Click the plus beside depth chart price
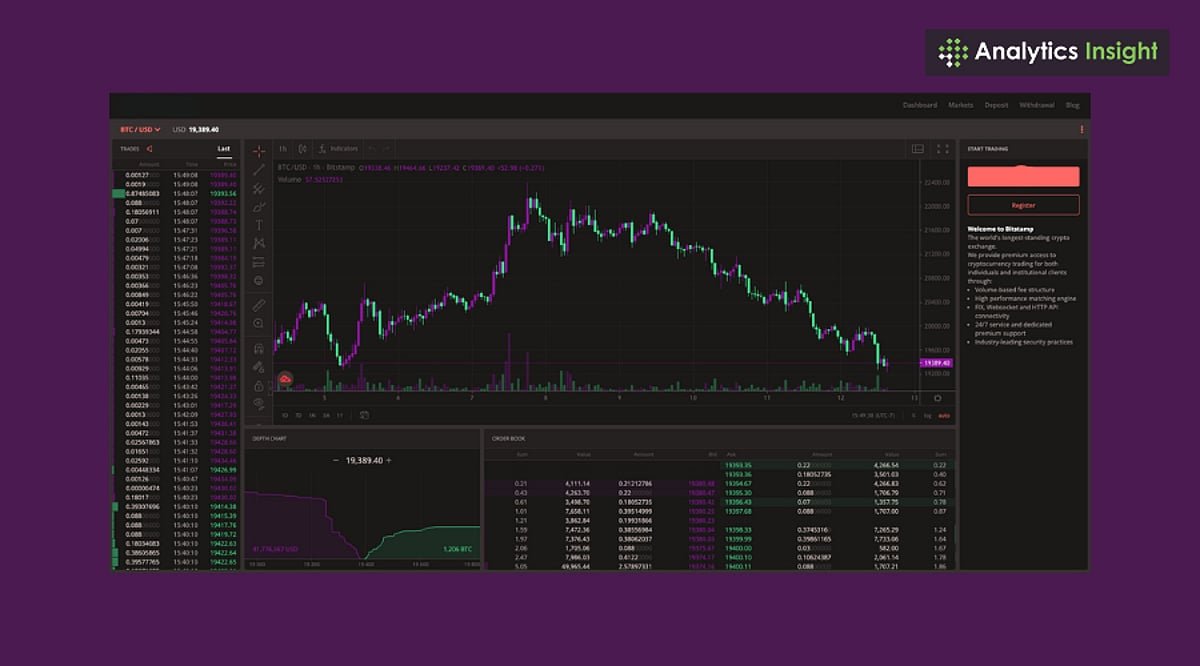The image size is (1200, 666). [389, 460]
